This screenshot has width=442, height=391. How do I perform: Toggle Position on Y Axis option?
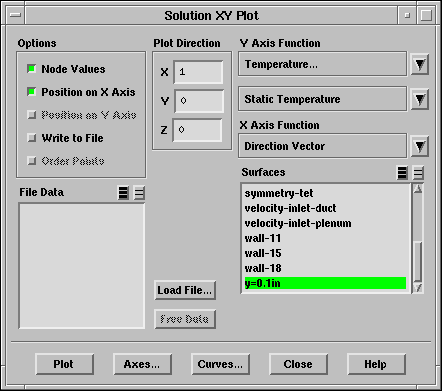31,115
